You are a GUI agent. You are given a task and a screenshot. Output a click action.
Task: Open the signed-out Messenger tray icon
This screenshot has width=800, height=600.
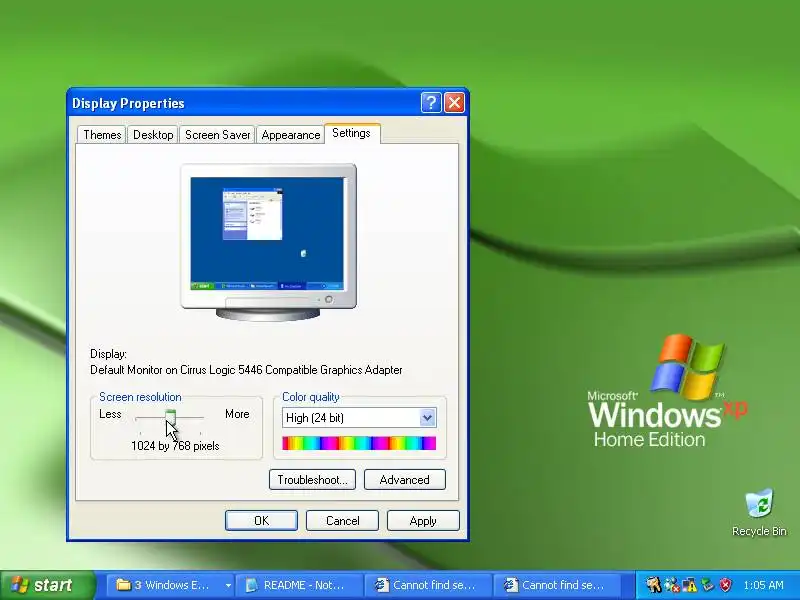coord(672,585)
